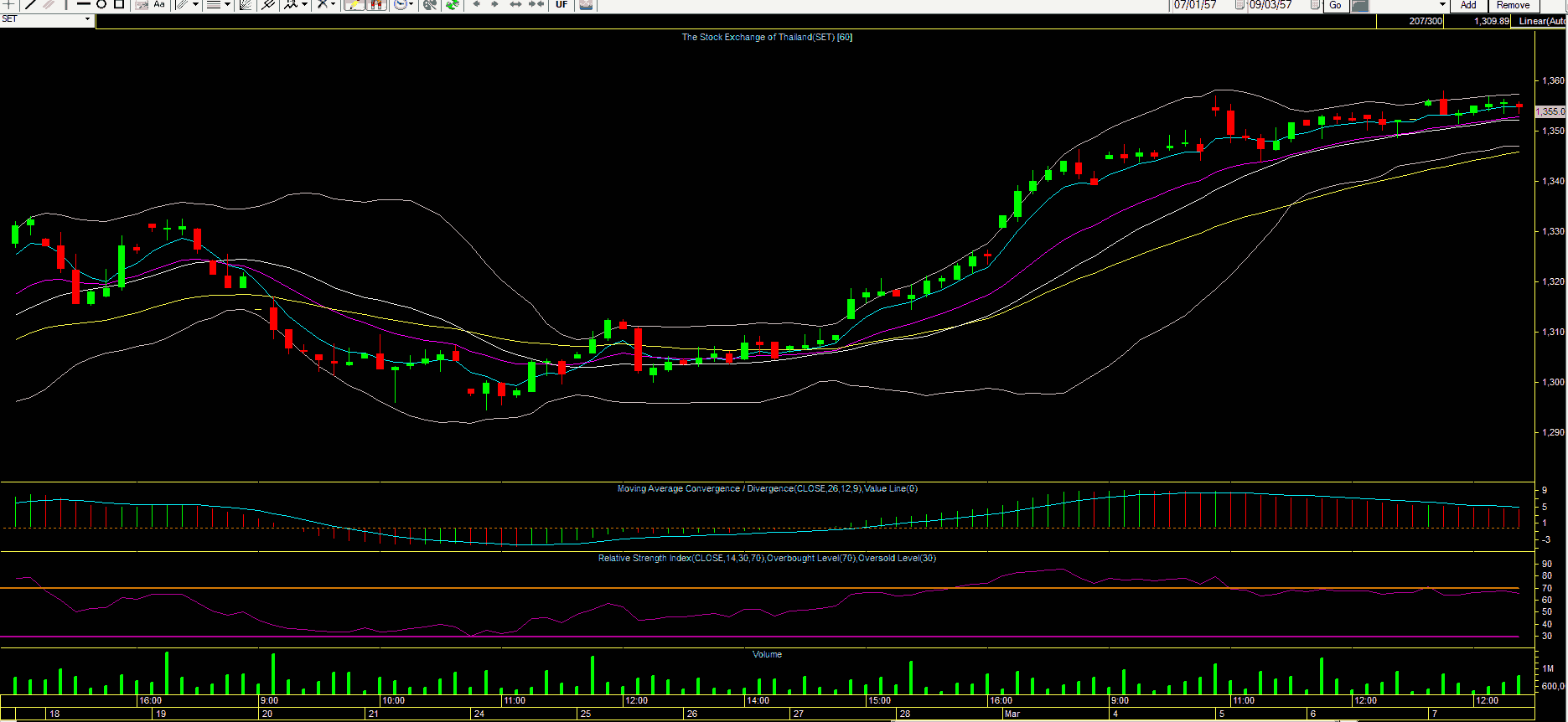
Task: Open the delete X tool dropdown arrow
Action: [334, 4]
